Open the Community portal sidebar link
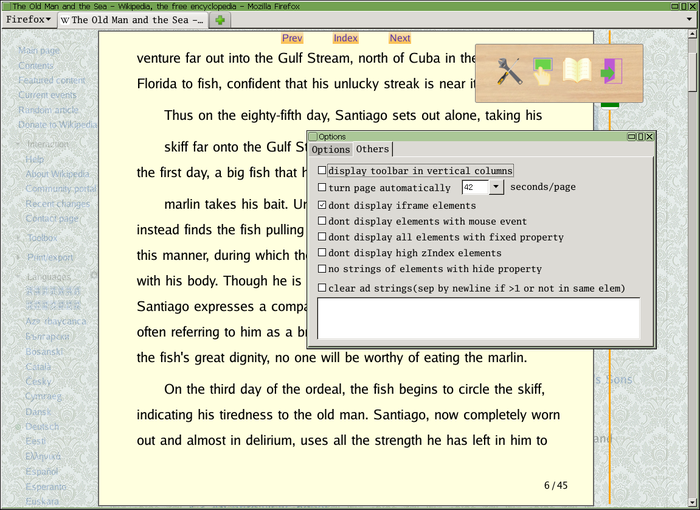 click(61, 189)
